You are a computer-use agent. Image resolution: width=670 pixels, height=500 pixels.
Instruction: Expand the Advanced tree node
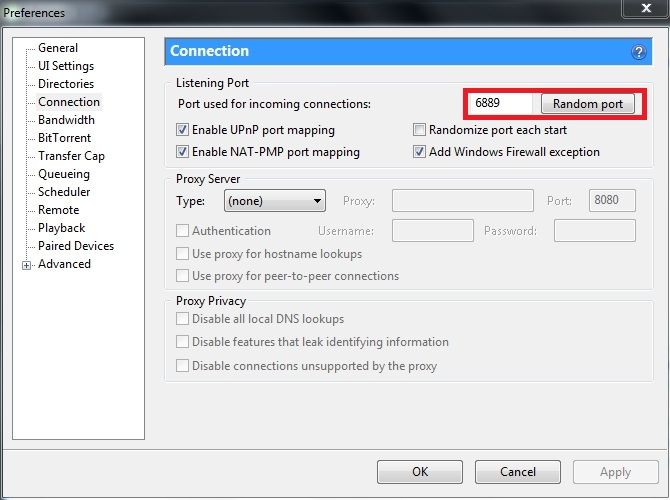pyautogui.click(x=27, y=265)
